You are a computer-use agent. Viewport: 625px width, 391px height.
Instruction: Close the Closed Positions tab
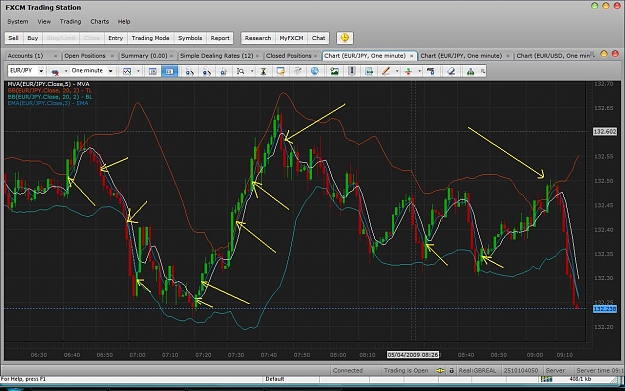(315, 56)
